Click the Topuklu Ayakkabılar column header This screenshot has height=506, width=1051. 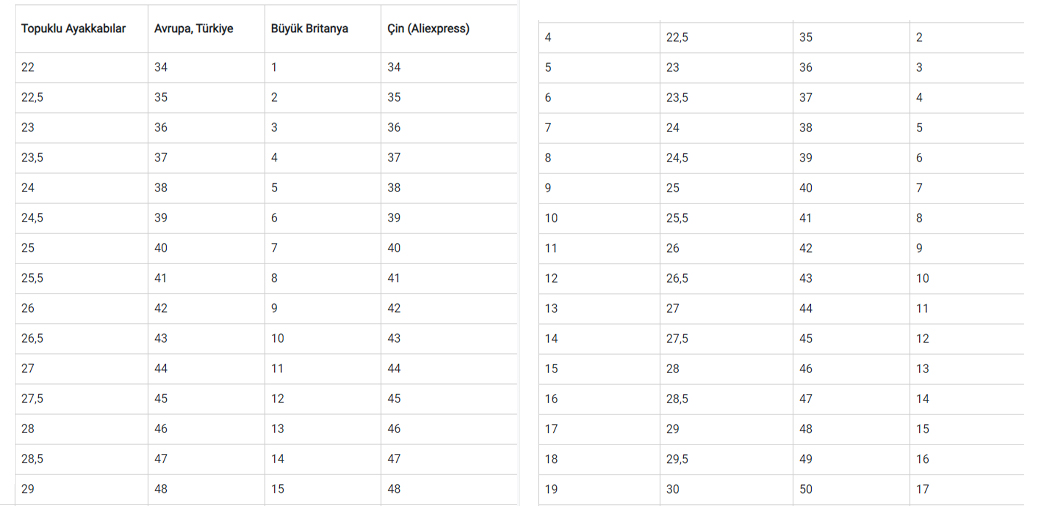point(73,29)
